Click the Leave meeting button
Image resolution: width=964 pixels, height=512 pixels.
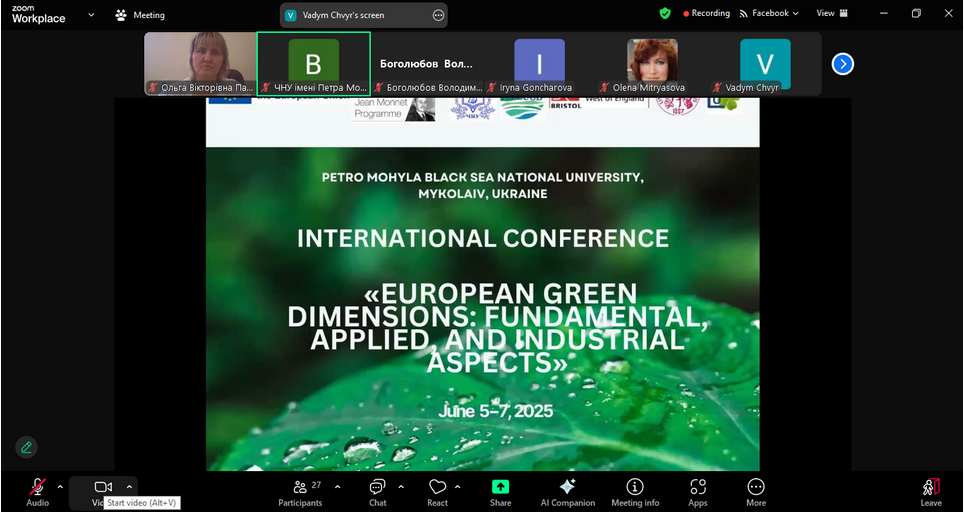[931, 494]
